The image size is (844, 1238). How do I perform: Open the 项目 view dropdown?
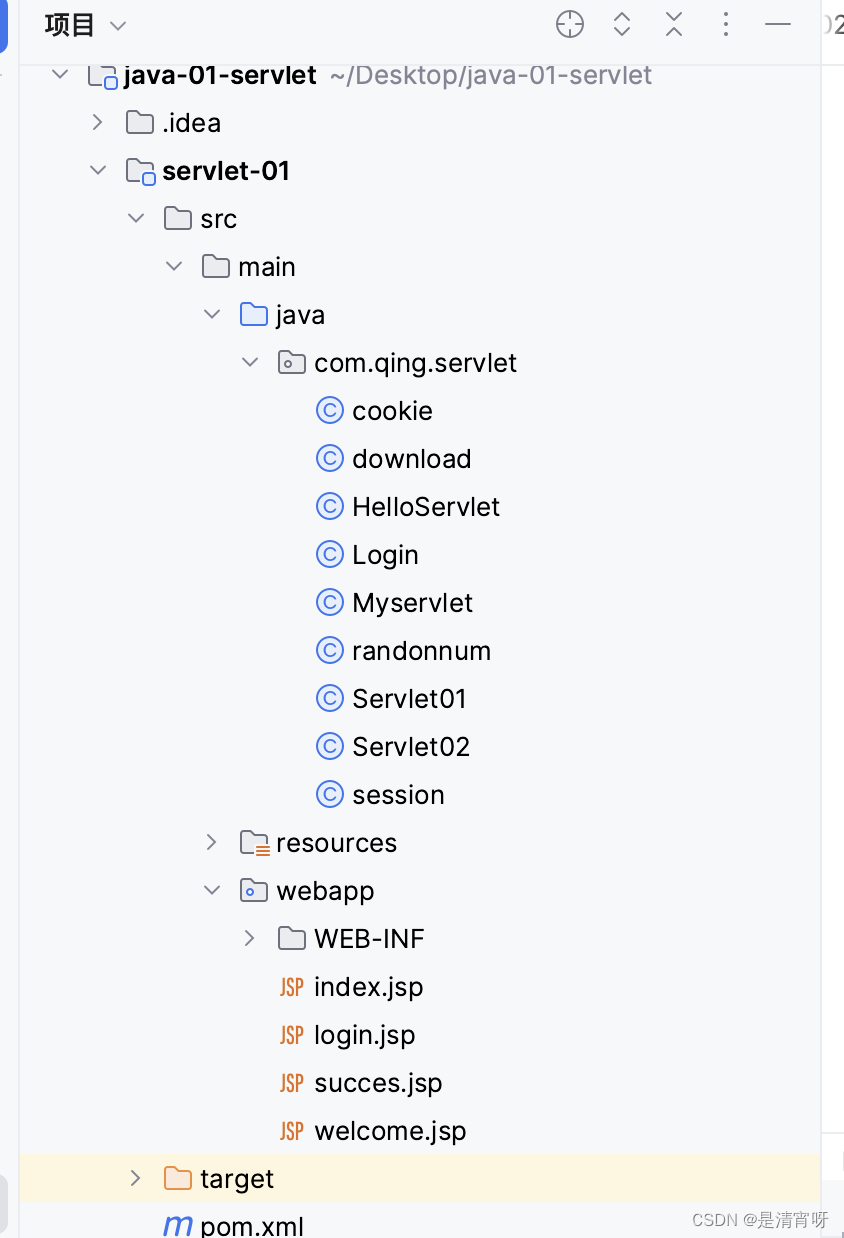point(117,25)
